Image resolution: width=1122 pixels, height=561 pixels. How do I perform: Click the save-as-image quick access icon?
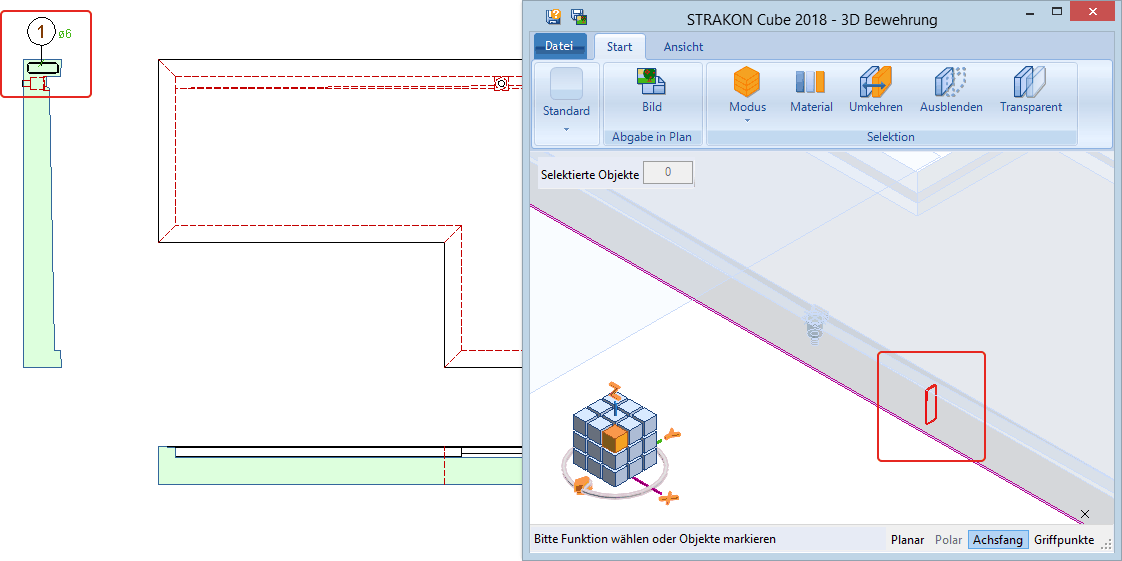point(578,16)
